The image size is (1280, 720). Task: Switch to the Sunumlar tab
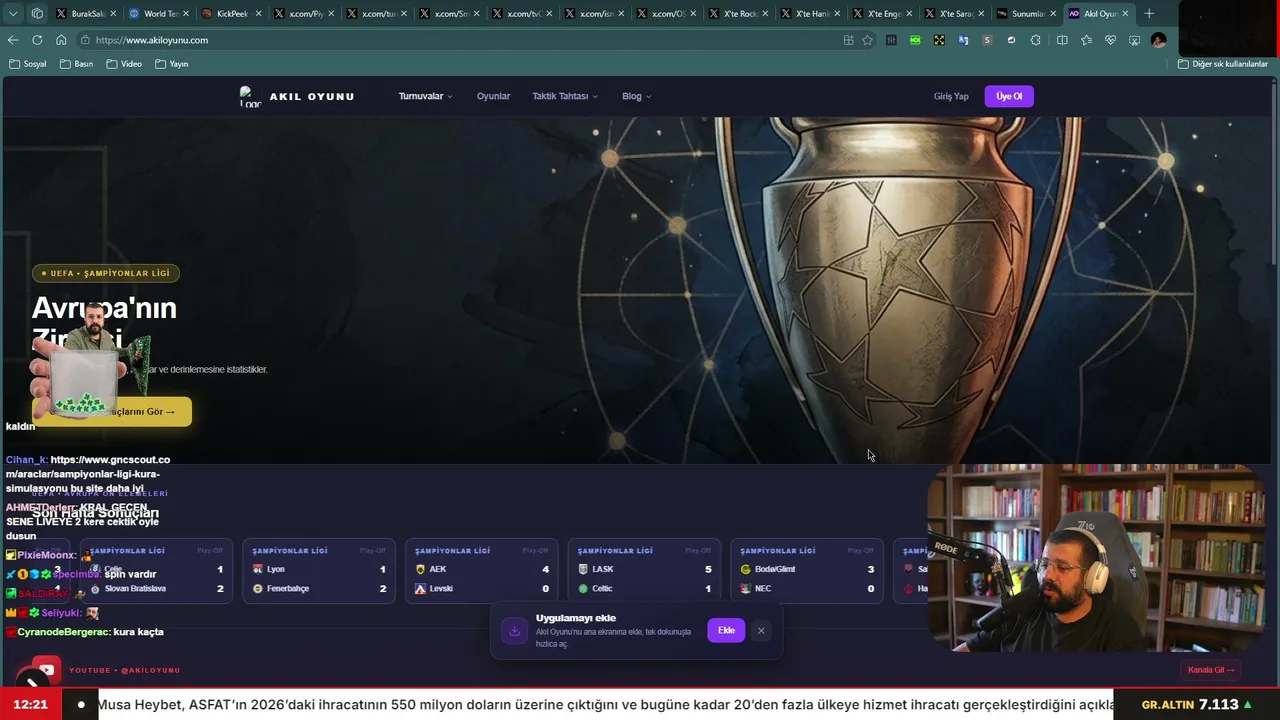tap(1027, 14)
